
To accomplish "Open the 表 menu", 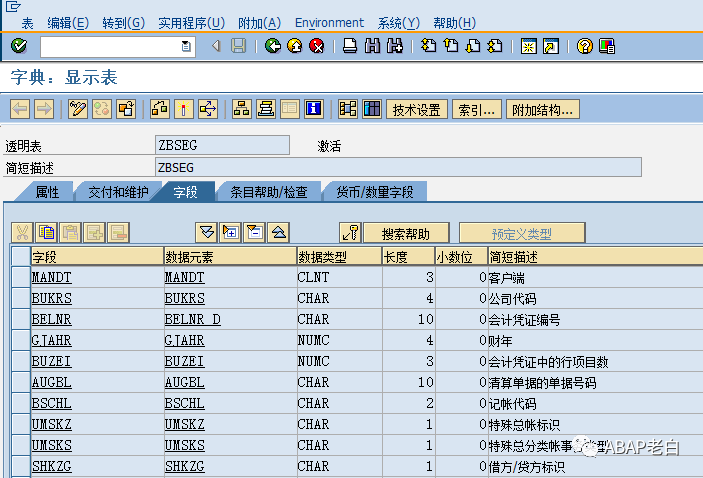I will coord(27,23).
